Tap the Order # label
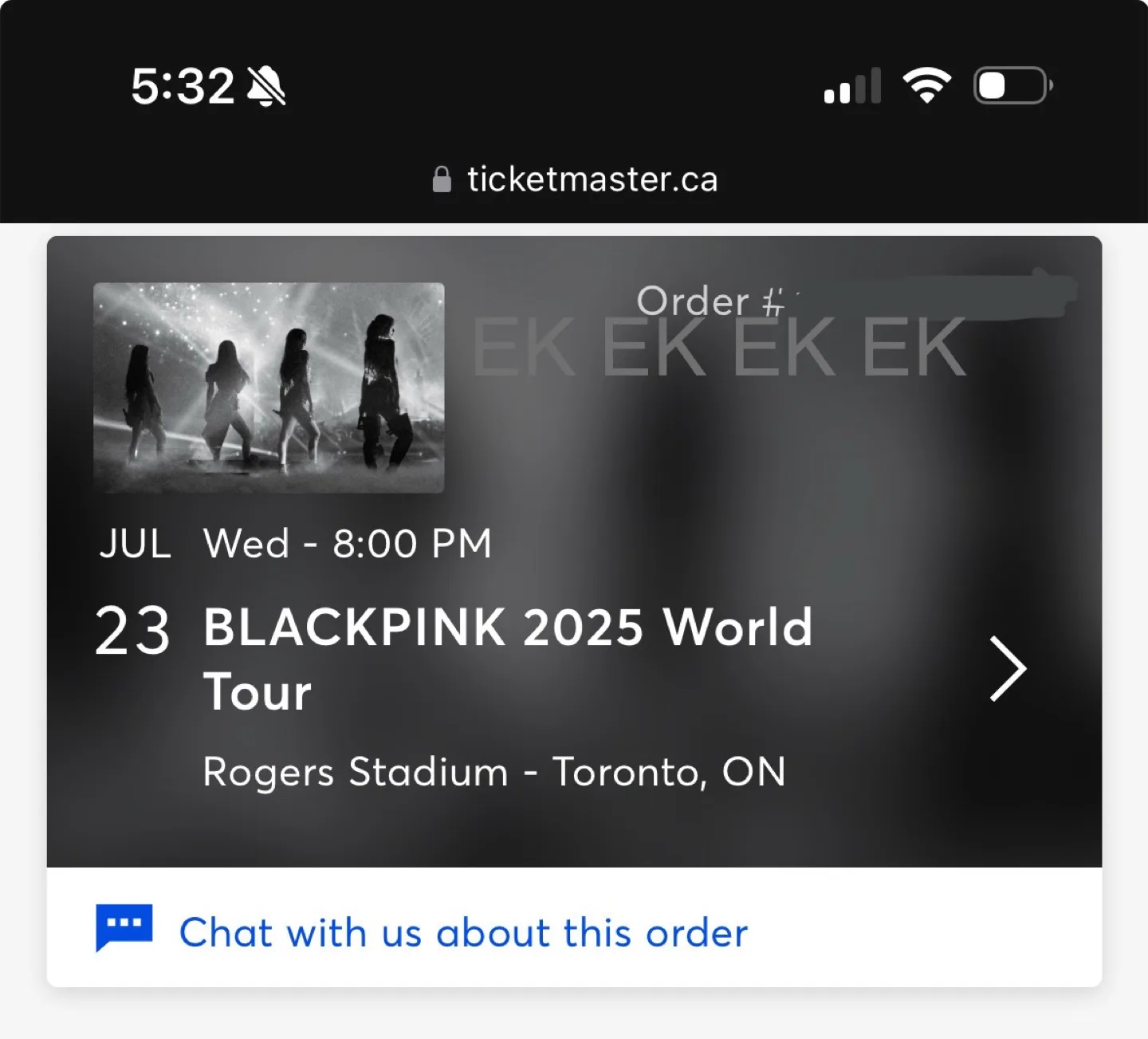Screen dimensions: 1148x1039 click(710, 301)
